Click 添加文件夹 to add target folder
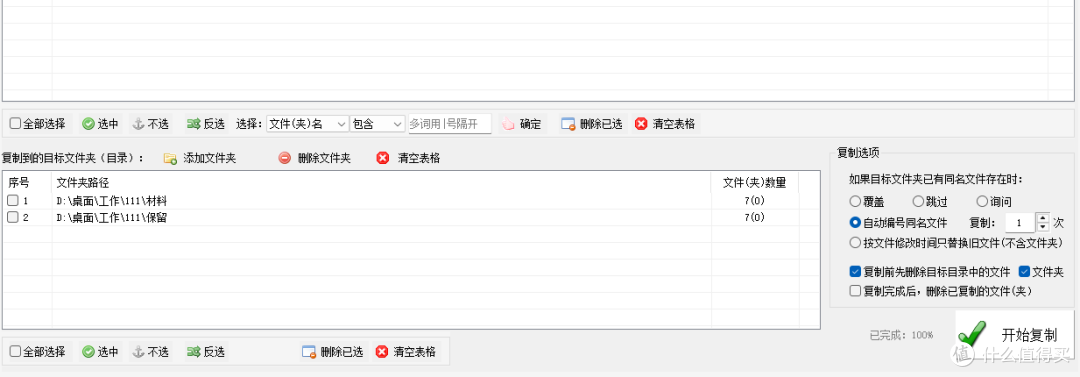 point(200,159)
